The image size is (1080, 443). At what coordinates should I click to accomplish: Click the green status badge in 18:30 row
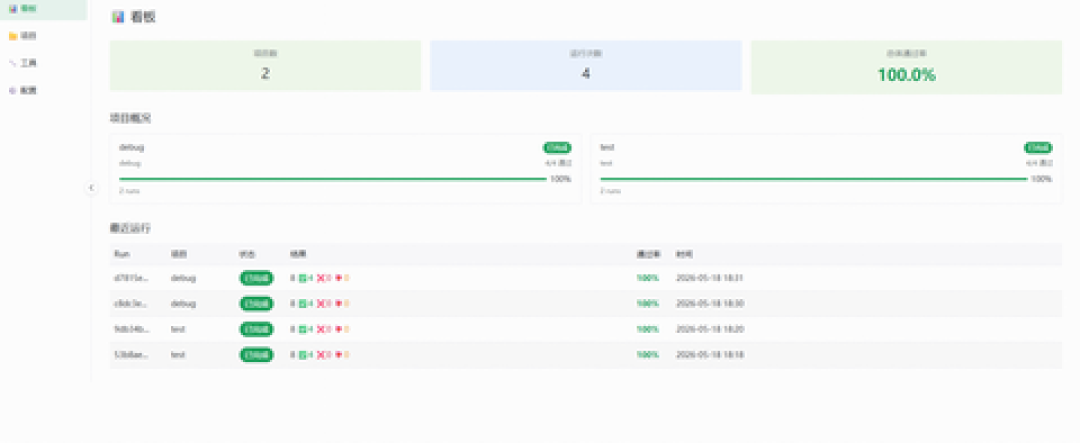(256, 304)
